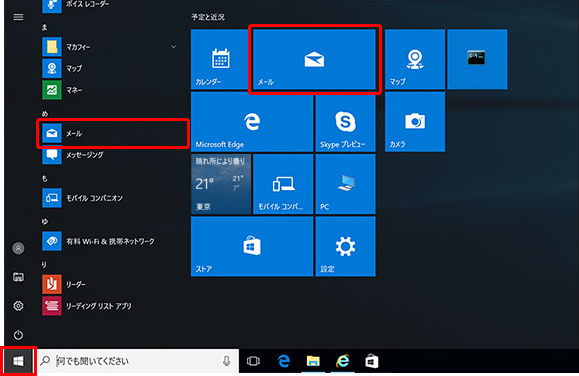Screen dimensions: 579x376
Task: Click the 予定と近況 tile group title
Action: tap(208, 17)
